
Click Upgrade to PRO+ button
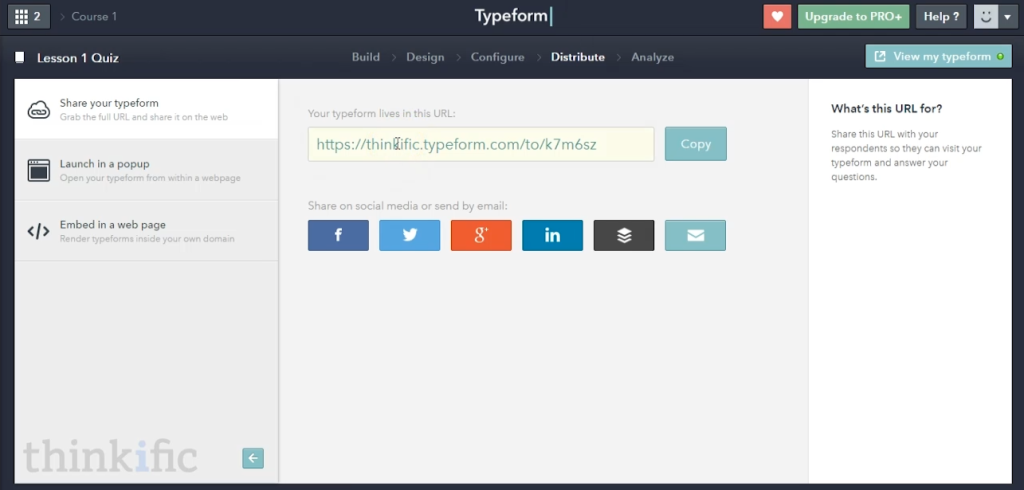click(854, 17)
